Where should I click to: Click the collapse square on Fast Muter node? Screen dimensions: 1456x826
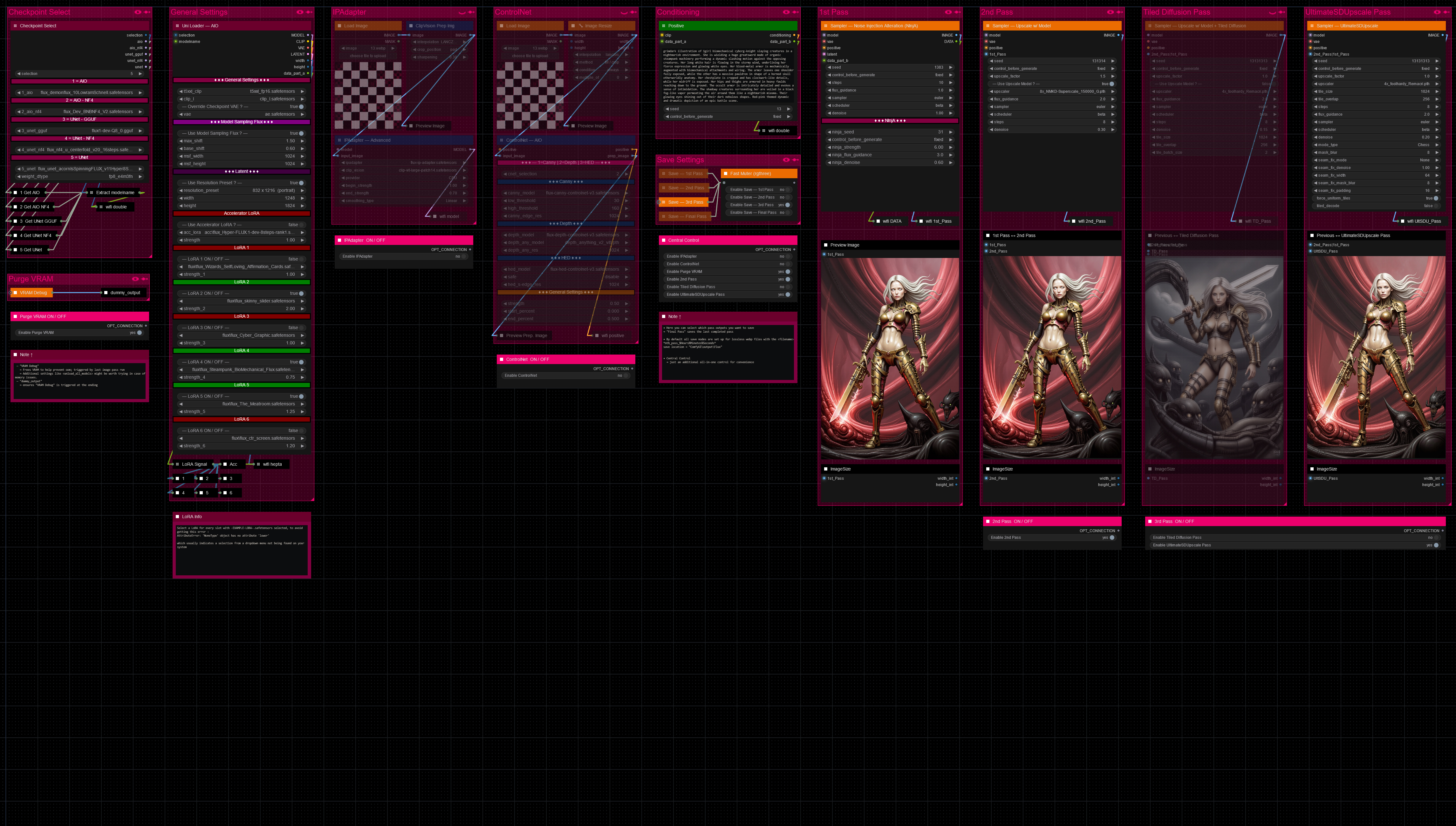coord(725,173)
